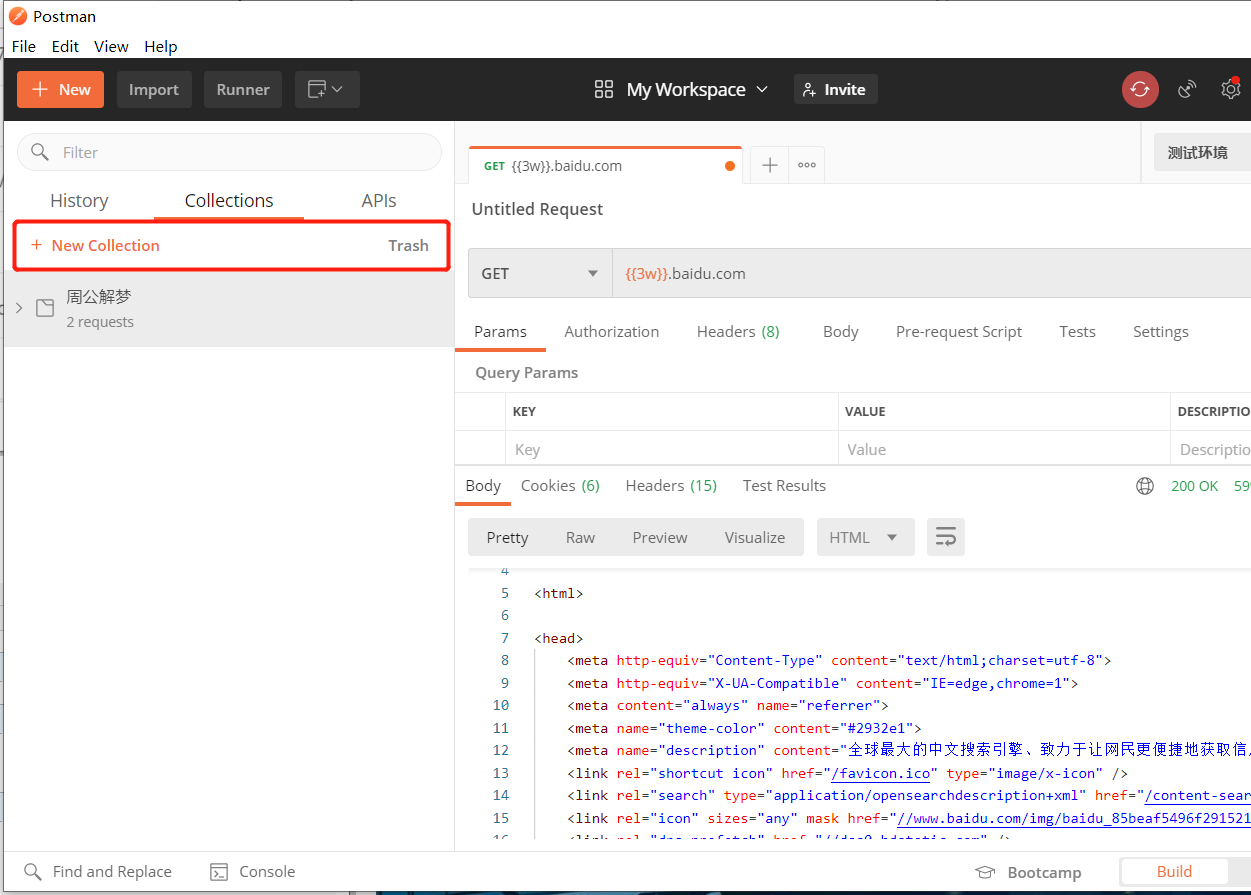Click the "2 requests" label
1251x895 pixels.
(100, 322)
